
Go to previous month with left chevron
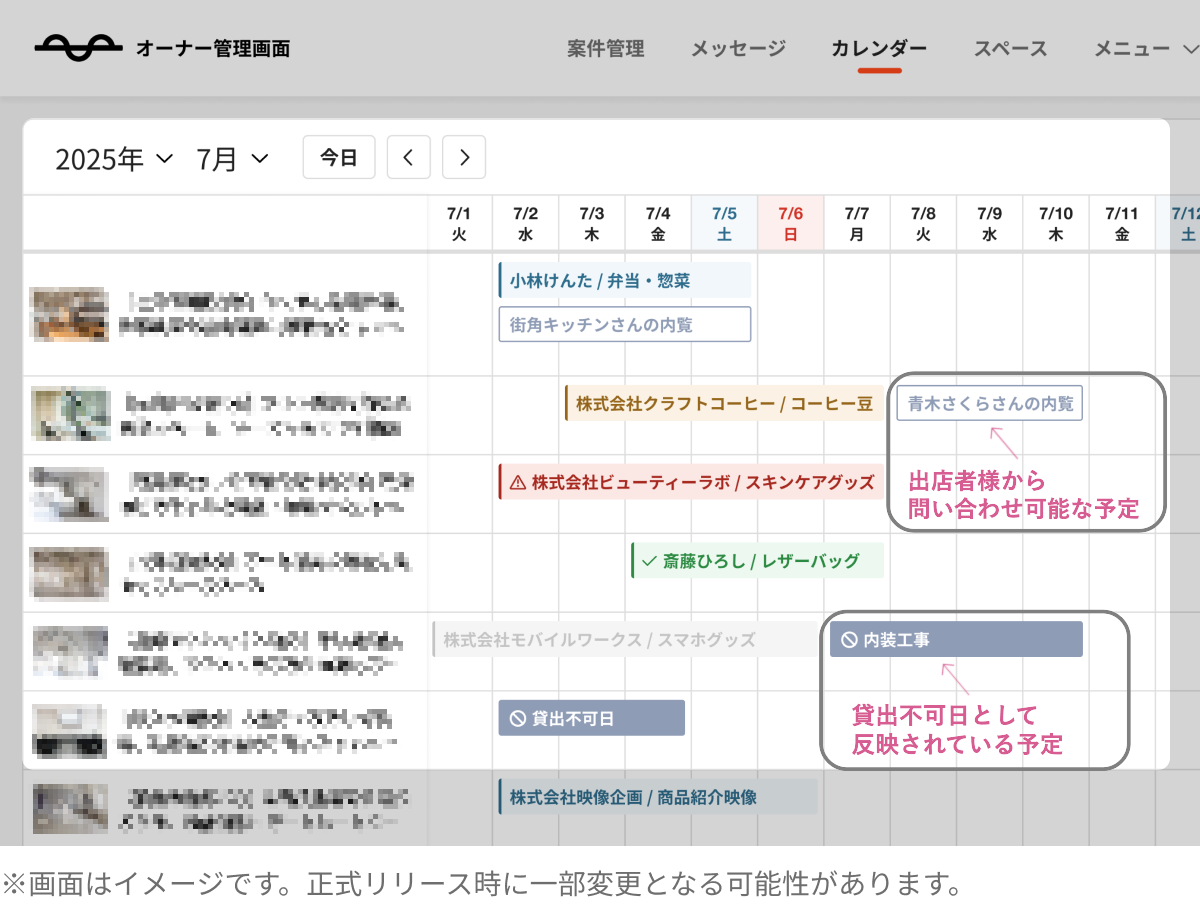pos(408,157)
